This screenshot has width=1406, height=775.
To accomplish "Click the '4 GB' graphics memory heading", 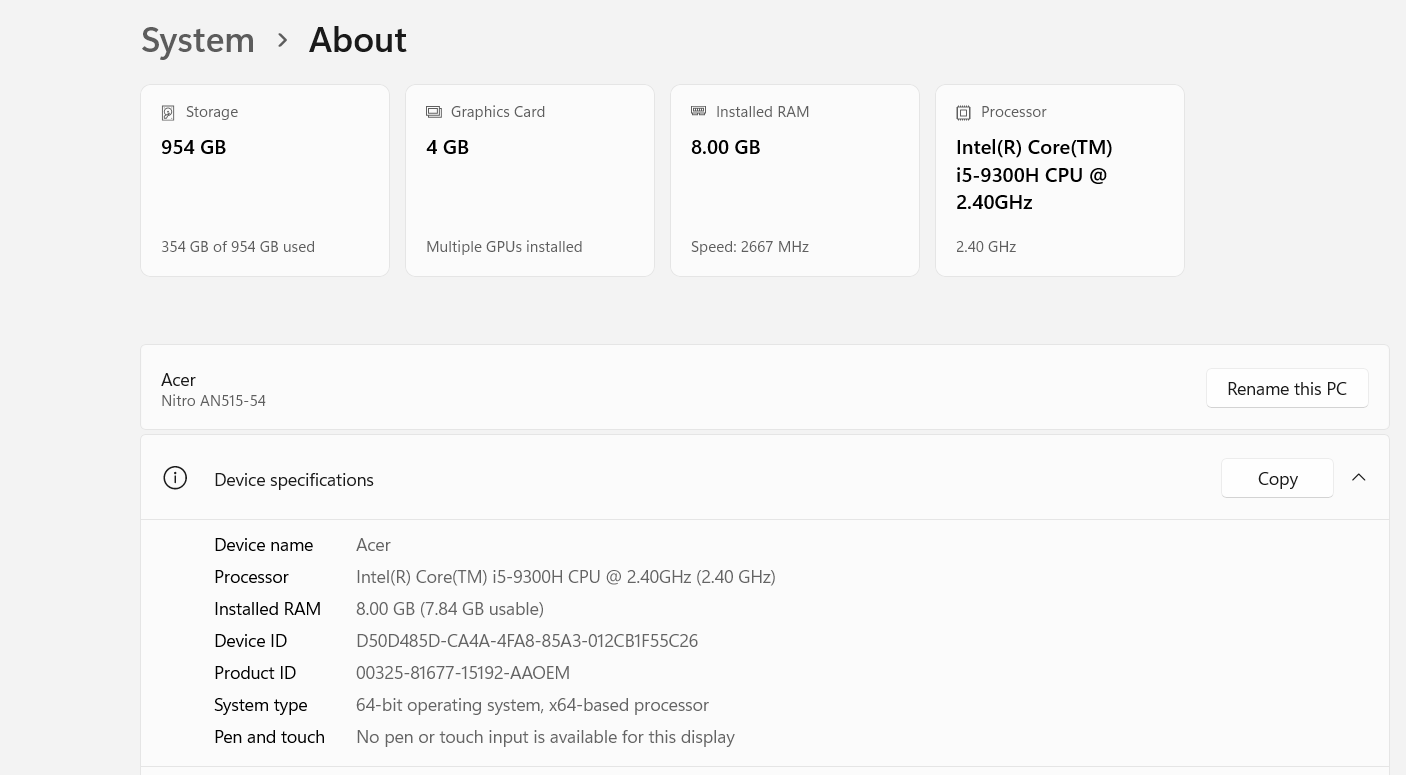I will pyautogui.click(x=447, y=147).
